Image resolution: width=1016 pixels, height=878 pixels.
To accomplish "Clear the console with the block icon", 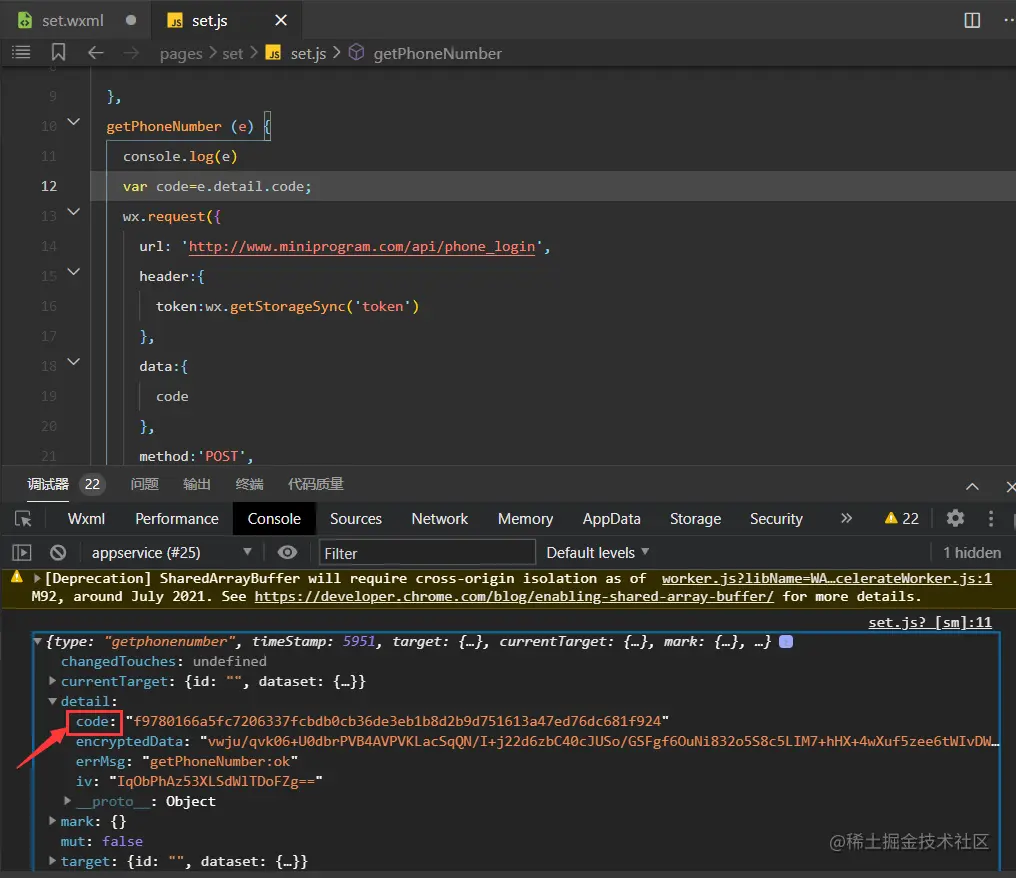I will coord(58,552).
